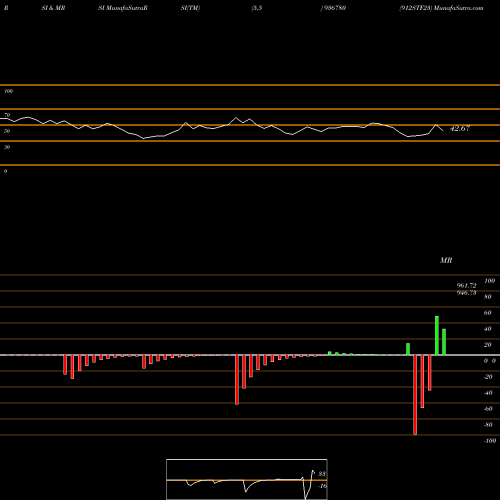Select the 961.72 value near MR panel
Screen dimensions: 500x500
[x=466, y=286]
